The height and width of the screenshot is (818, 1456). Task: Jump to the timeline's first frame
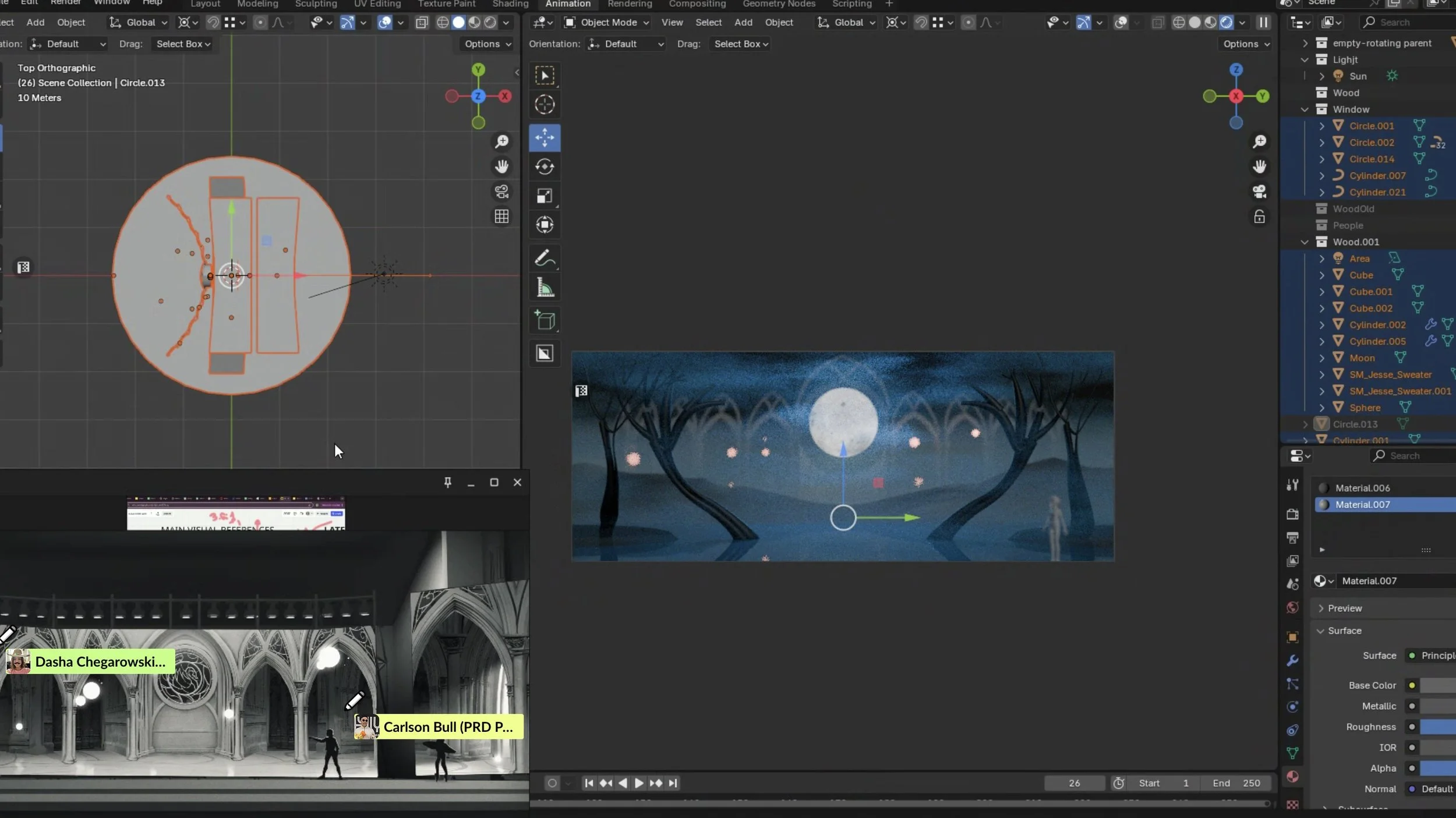point(589,783)
